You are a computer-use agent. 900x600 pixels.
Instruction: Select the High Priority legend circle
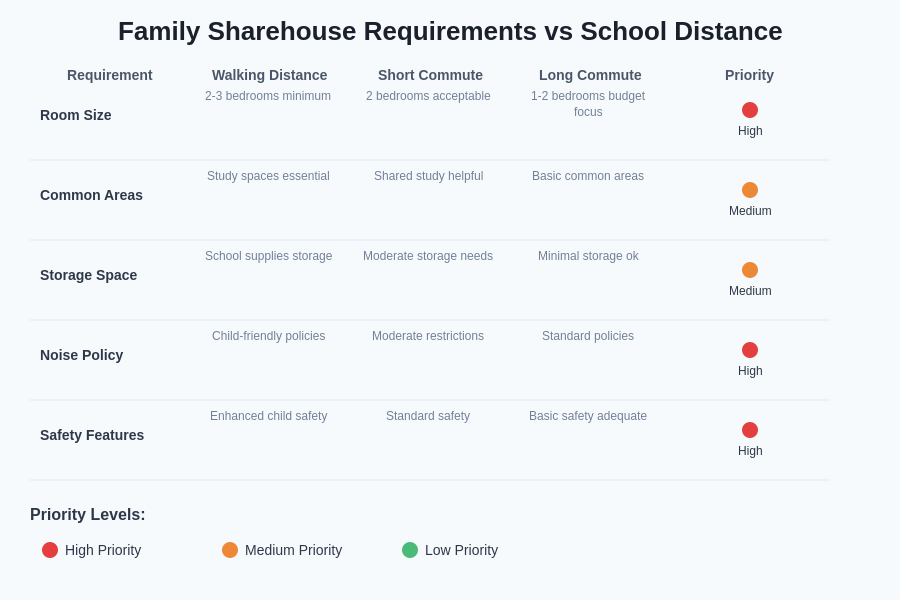[x=50, y=550]
